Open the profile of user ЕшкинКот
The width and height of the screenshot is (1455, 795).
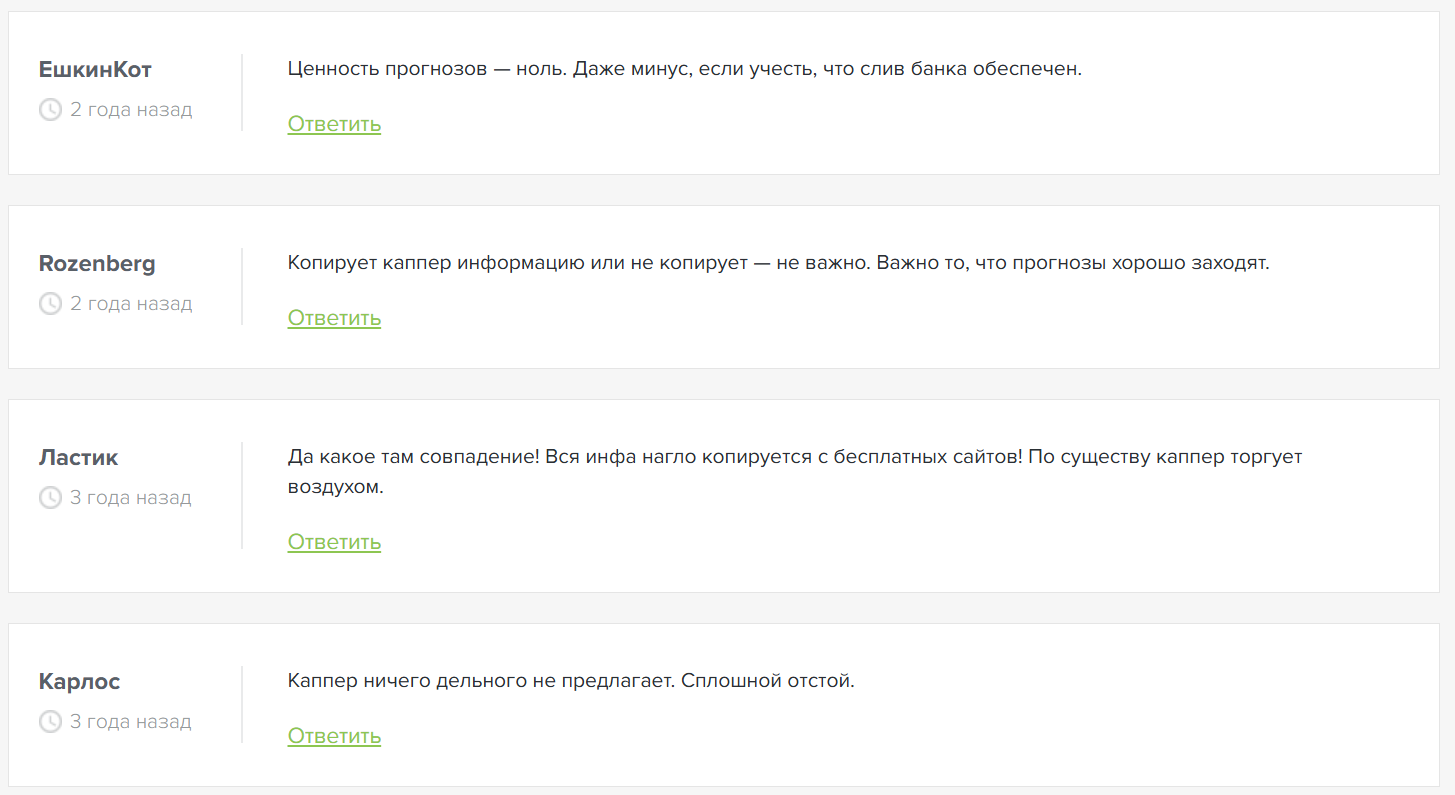click(95, 69)
